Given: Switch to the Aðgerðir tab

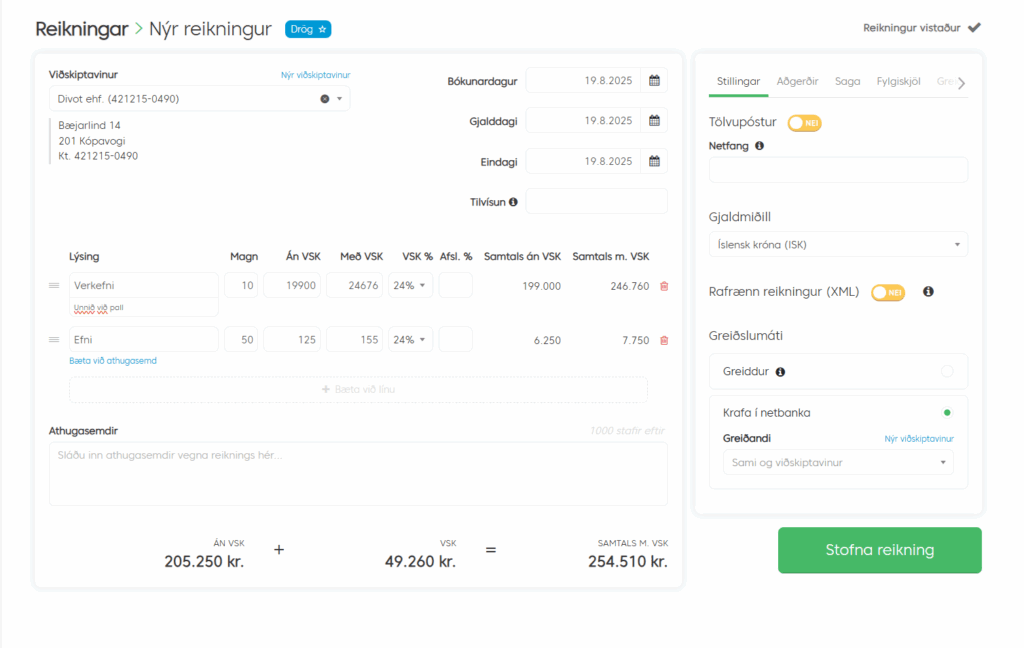Looking at the screenshot, I should click(x=797, y=82).
